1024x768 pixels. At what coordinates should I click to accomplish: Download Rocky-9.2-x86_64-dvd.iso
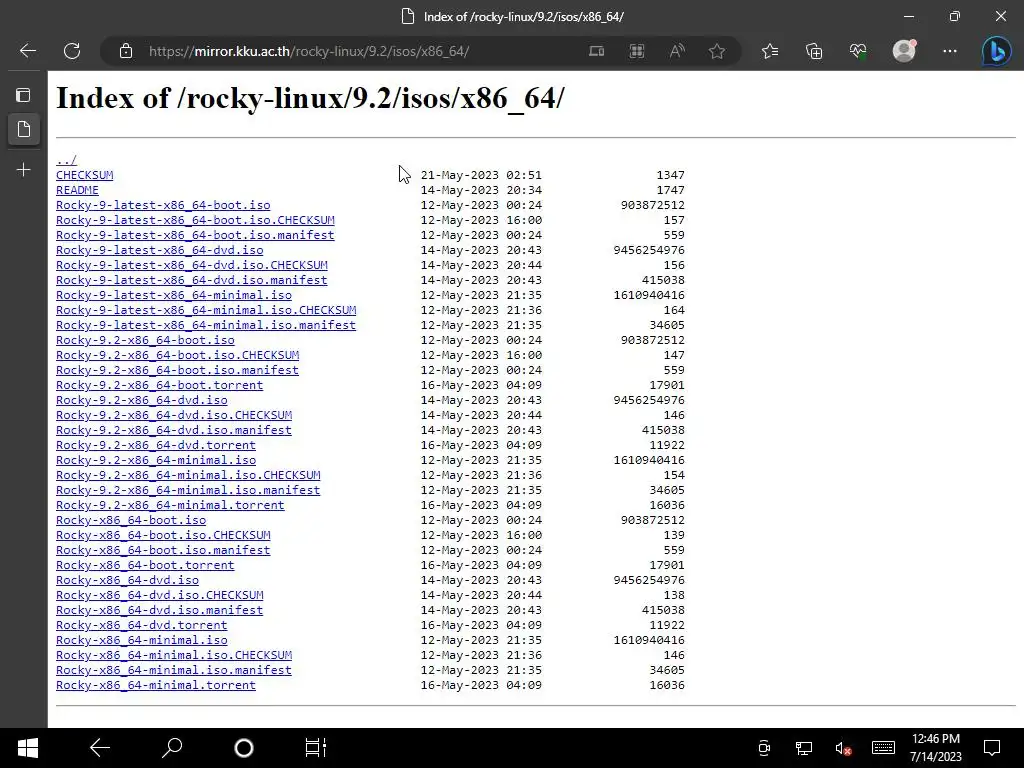click(x=142, y=400)
